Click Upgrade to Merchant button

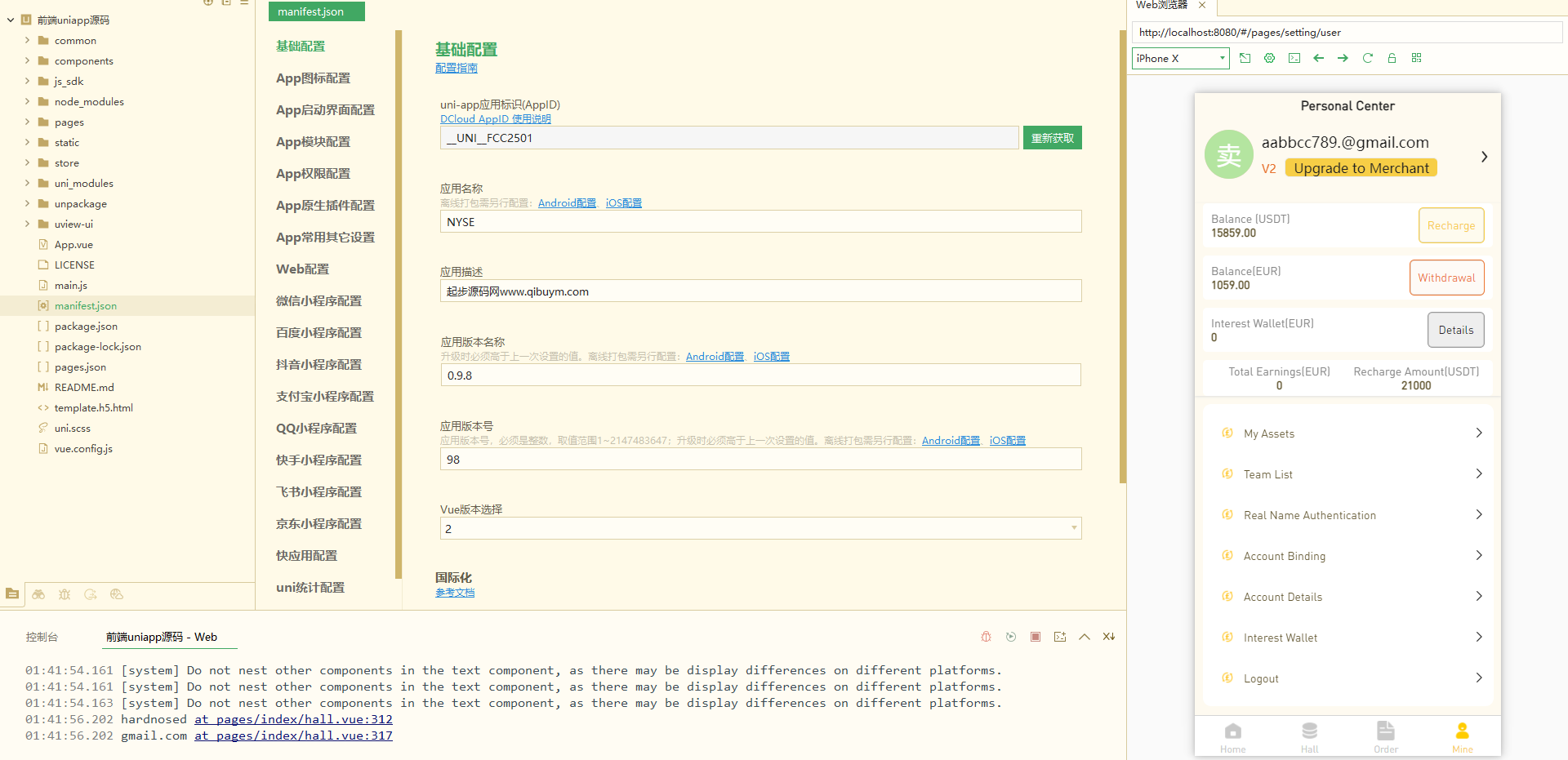1361,168
